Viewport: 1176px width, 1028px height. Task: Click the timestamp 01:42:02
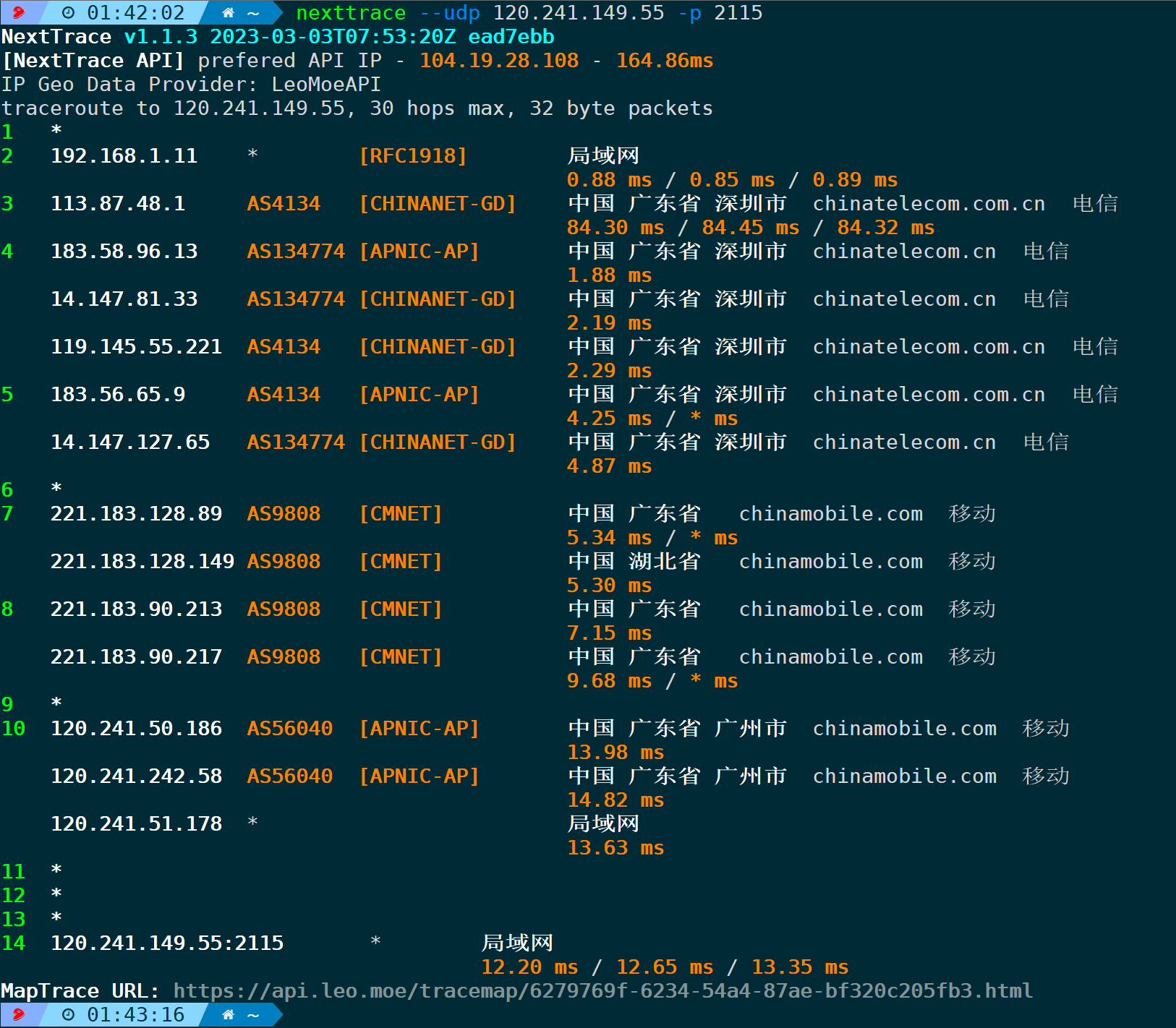[136, 13]
